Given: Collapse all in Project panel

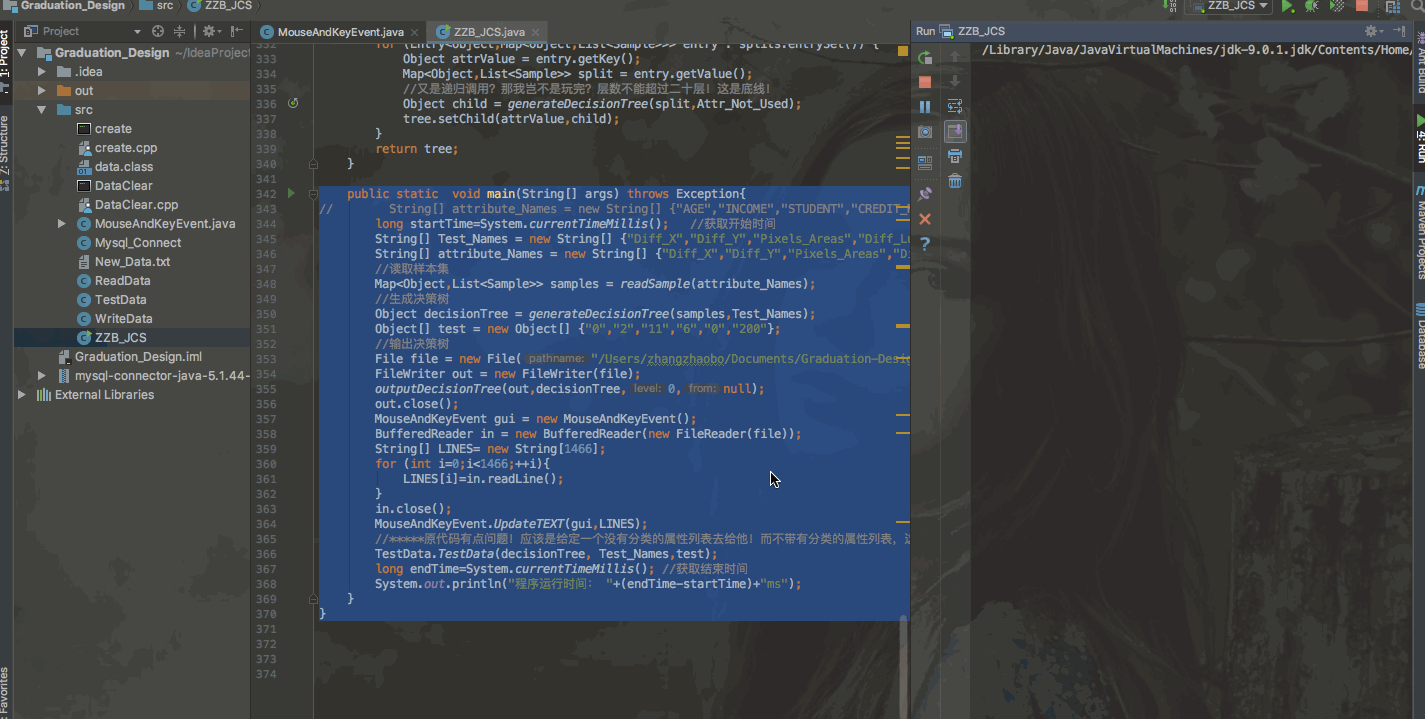Looking at the screenshot, I should (180, 32).
